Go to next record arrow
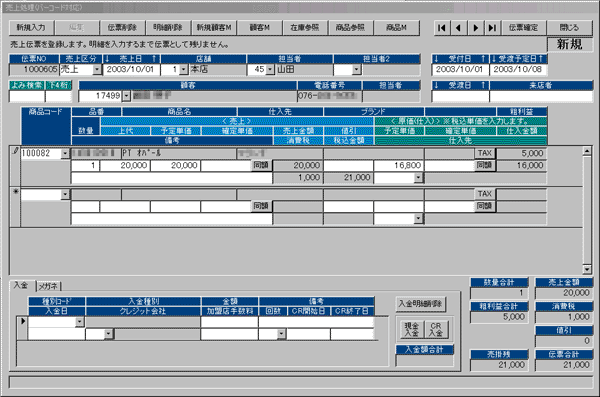This screenshot has width=600, height=397. click(x=476, y=28)
